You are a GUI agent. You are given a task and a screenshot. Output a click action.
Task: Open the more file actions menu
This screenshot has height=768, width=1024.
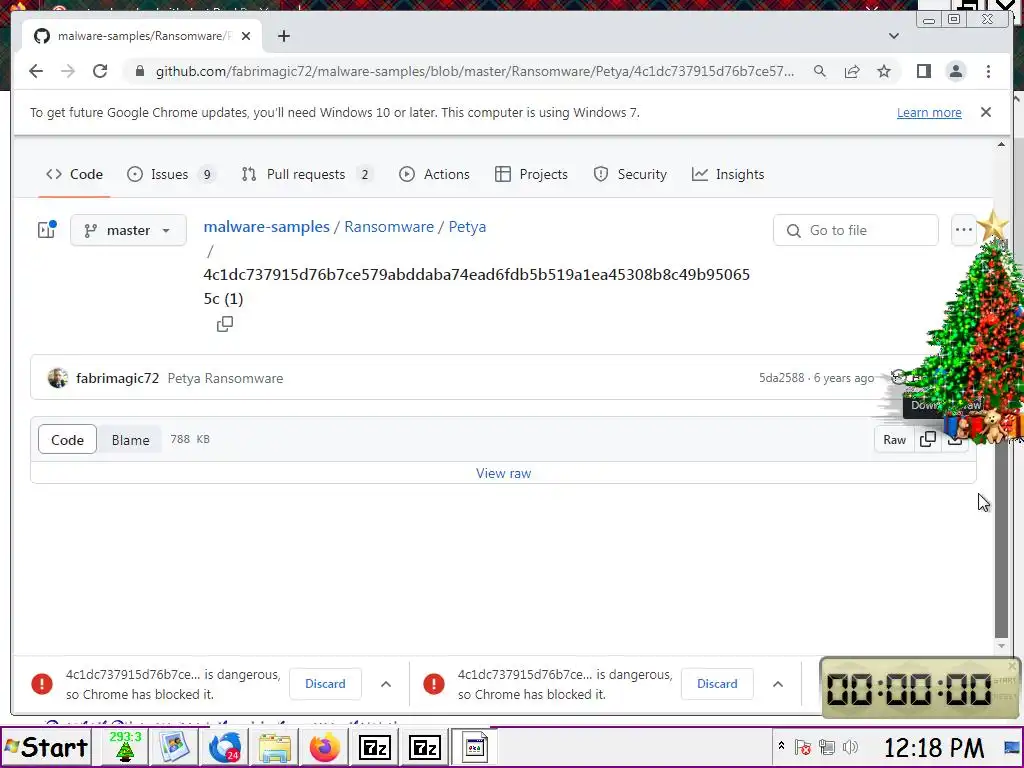pyautogui.click(x=963, y=230)
